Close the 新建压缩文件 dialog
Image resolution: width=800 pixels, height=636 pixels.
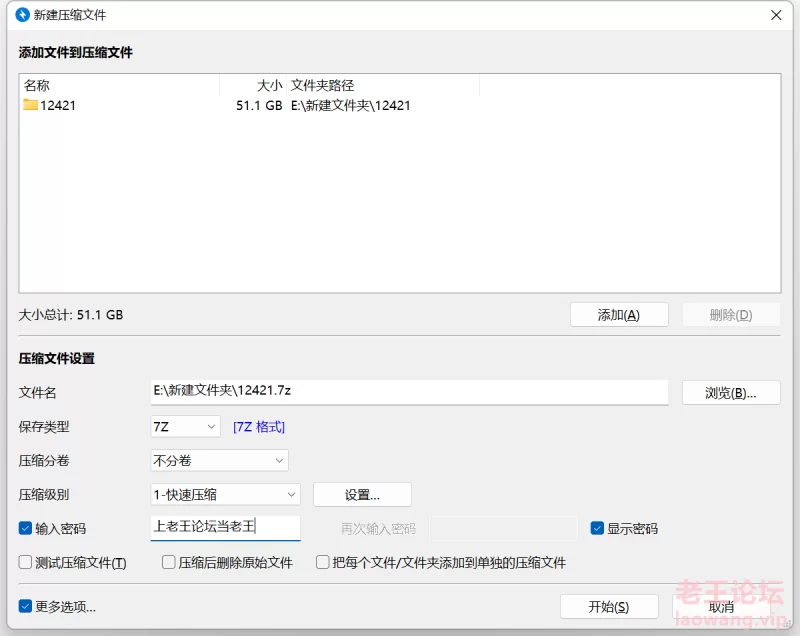pyautogui.click(x=776, y=15)
